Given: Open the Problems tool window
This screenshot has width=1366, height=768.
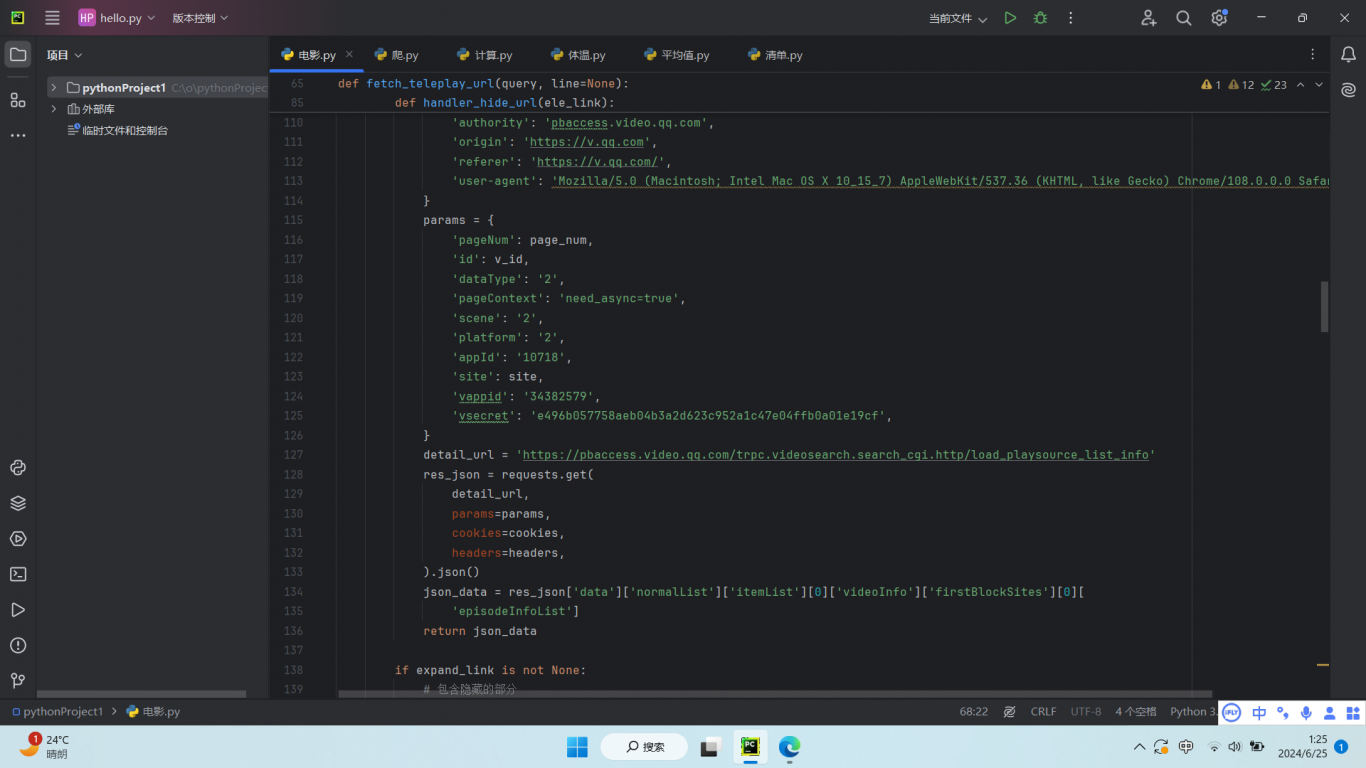Looking at the screenshot, I should 18,645.
